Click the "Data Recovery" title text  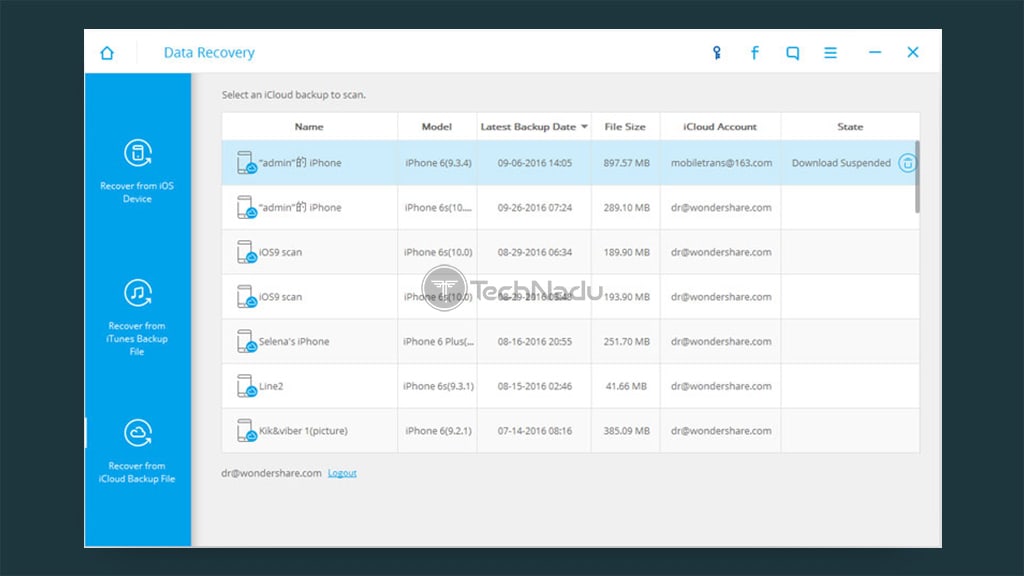pos(209,52)
